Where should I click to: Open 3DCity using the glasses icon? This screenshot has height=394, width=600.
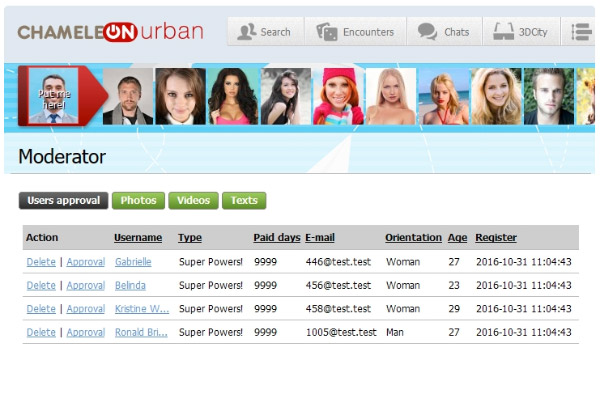(x=503, y=31)
